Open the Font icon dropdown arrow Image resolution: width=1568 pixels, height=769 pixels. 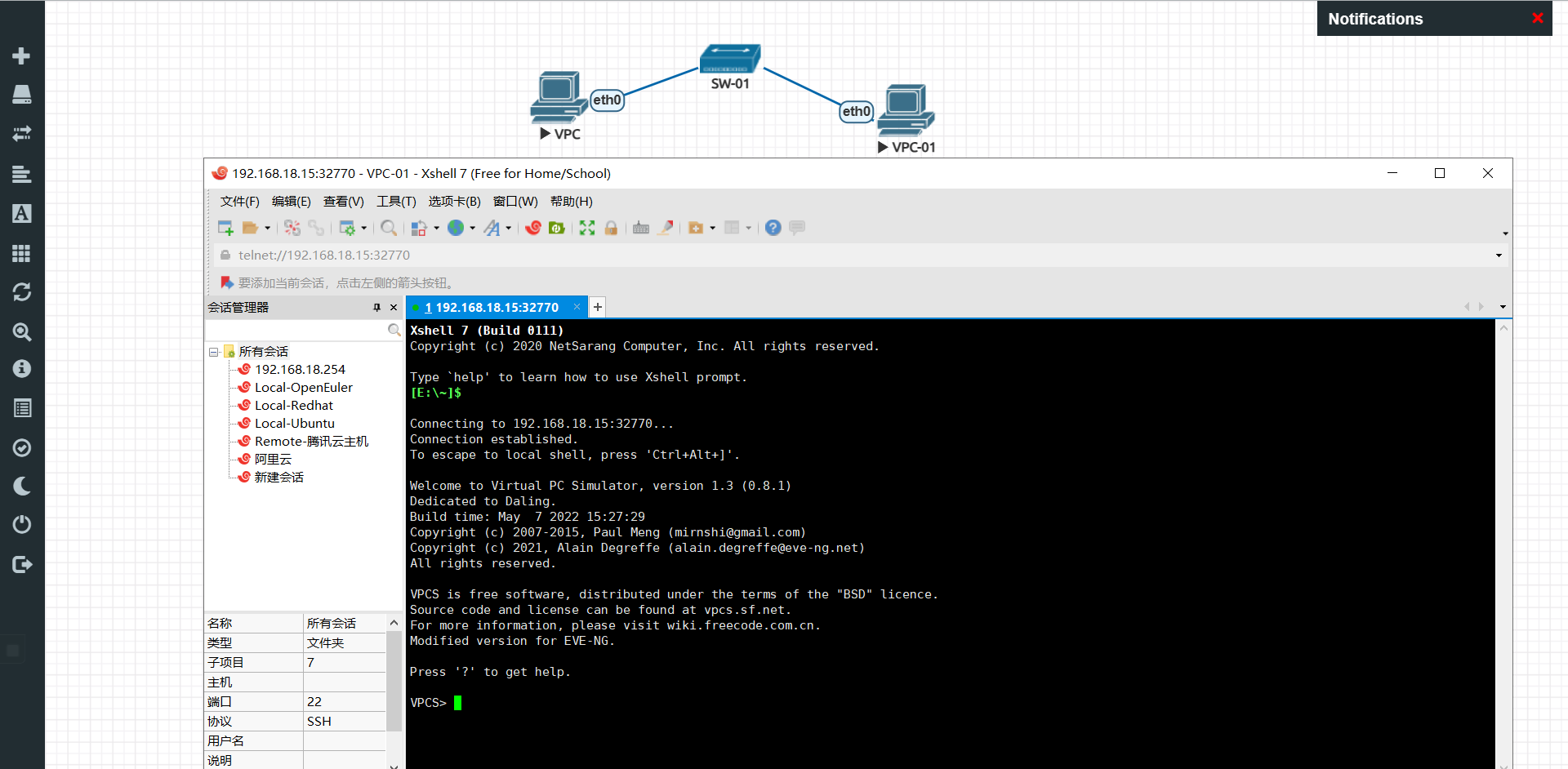[508, 228]
